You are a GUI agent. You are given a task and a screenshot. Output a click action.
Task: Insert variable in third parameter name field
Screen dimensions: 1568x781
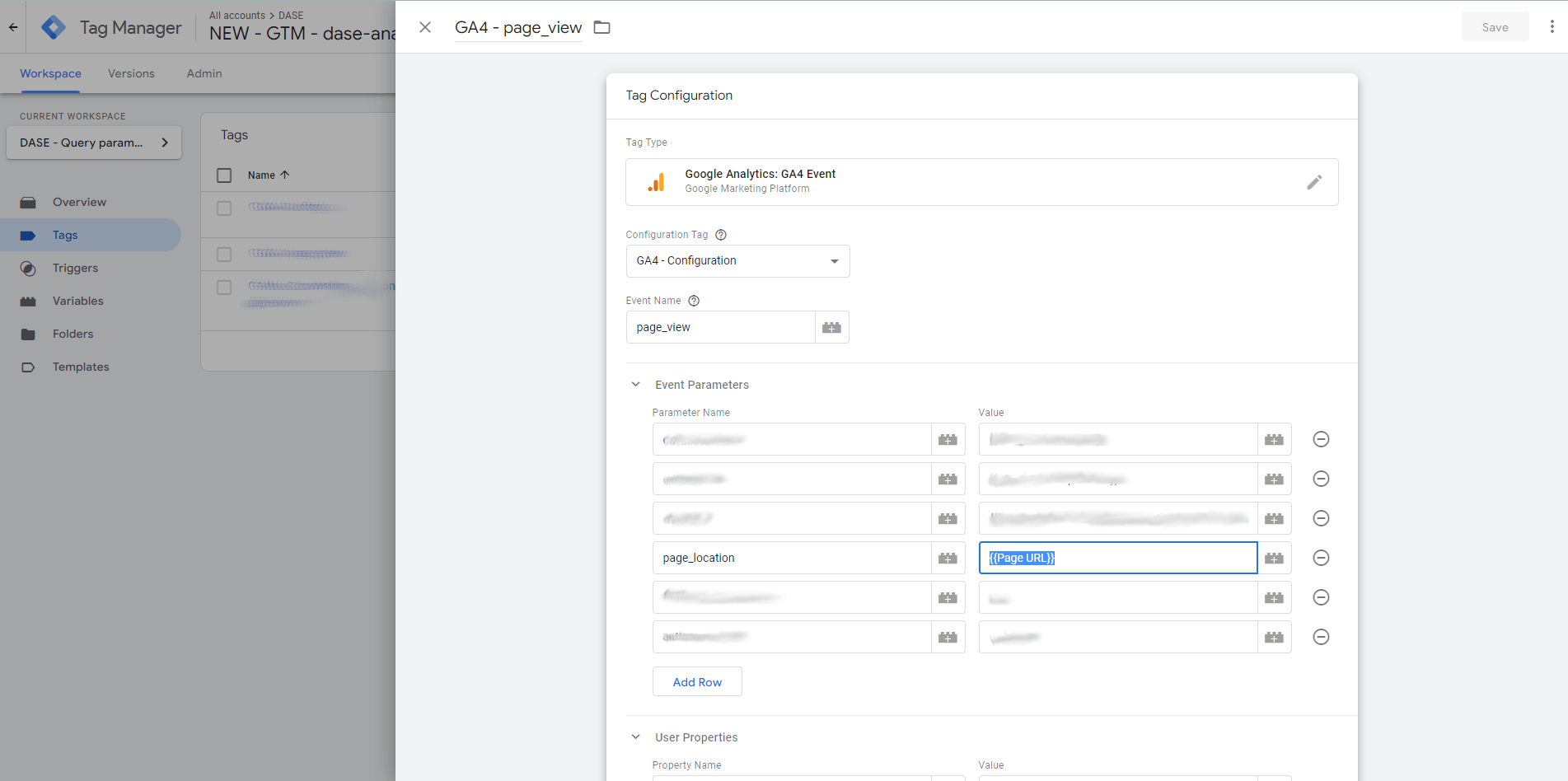pyautogui.click(x=948, y=518)
